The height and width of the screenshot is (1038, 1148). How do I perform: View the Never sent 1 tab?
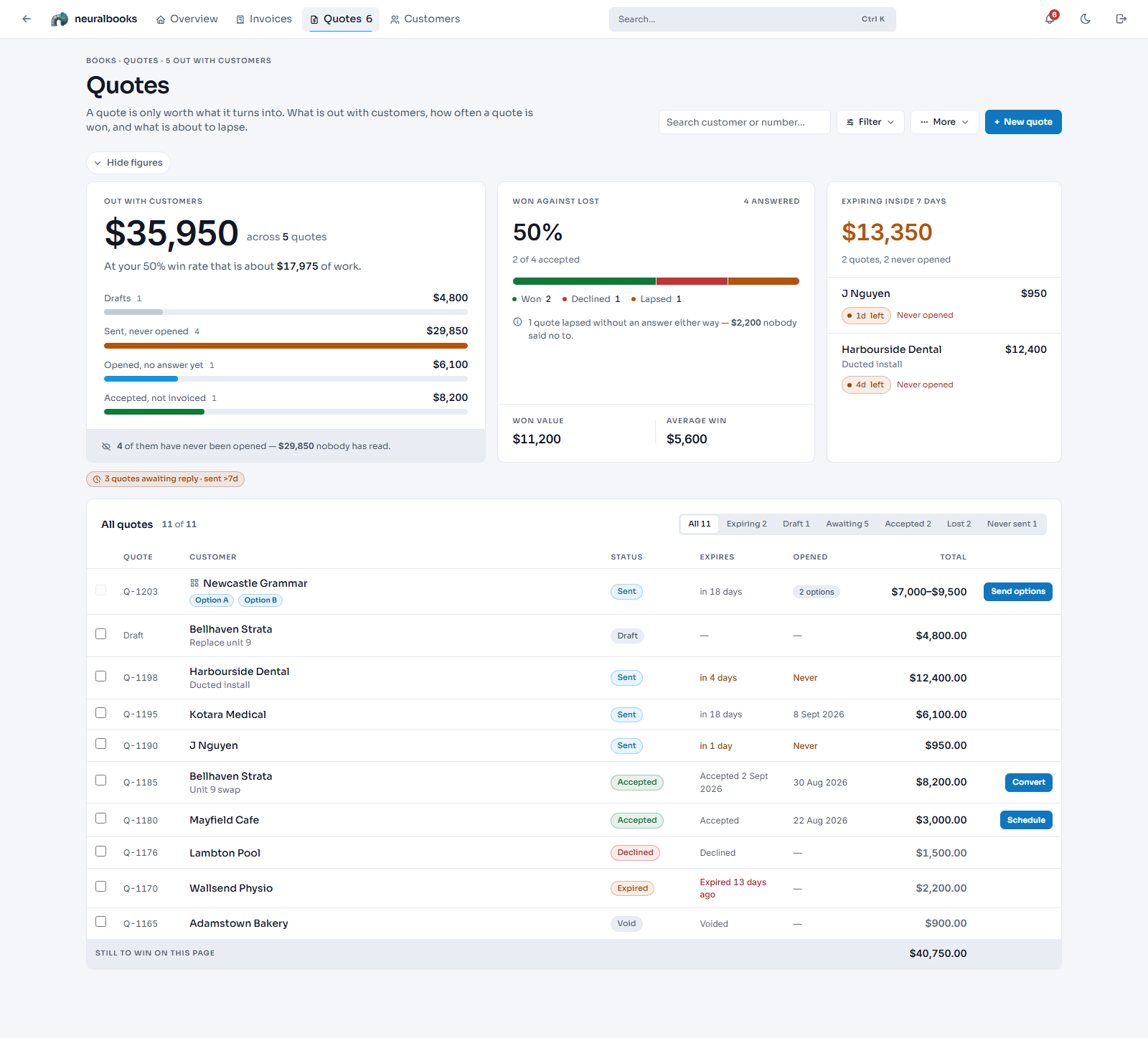click(1012, 524)
